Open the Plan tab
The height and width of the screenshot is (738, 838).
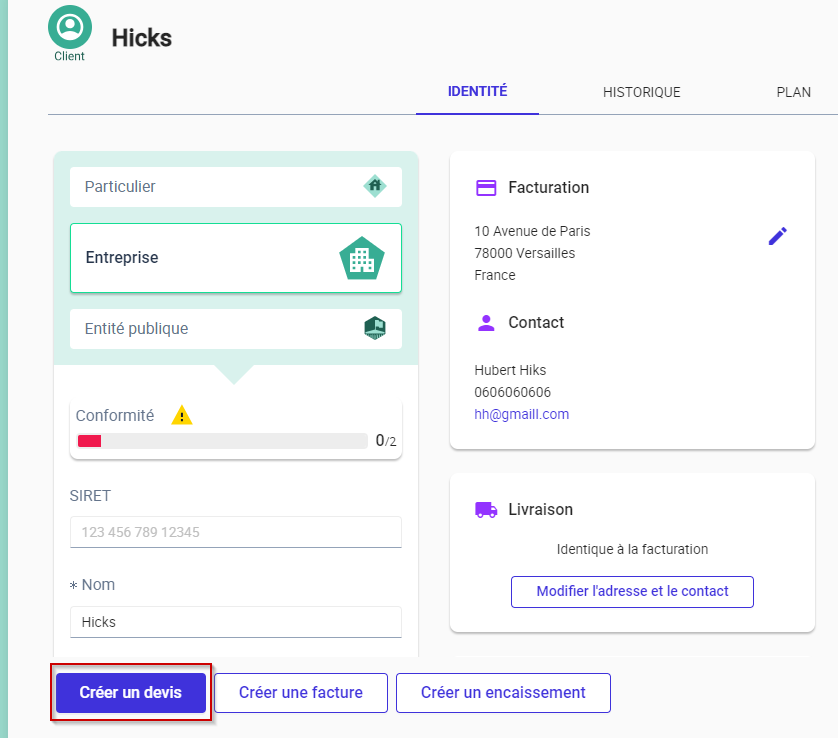(x=793, y=92)
